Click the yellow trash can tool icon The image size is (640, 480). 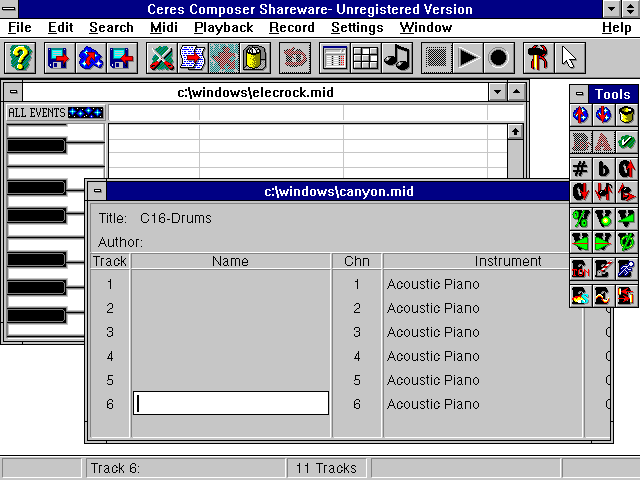(627, 115)
